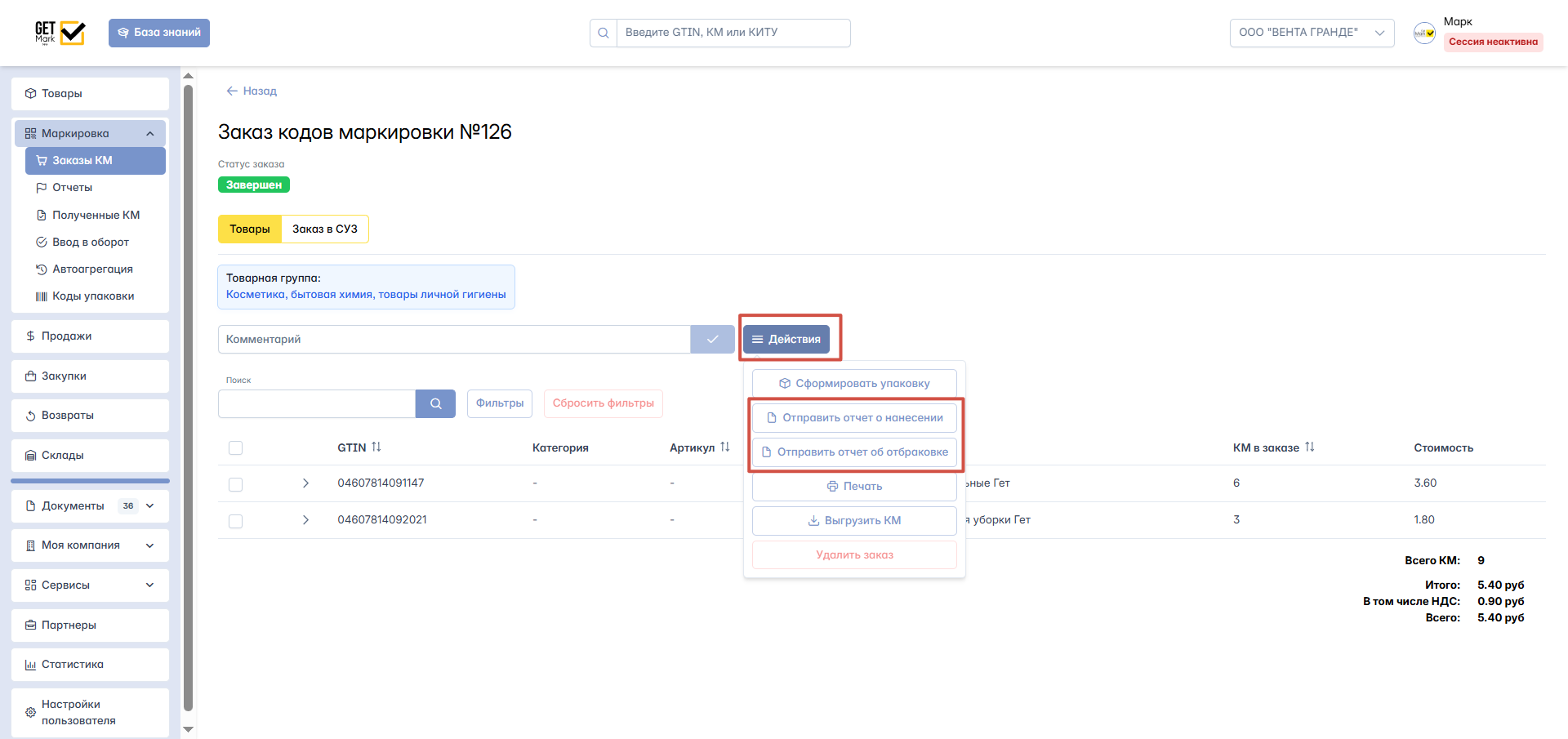The height and width of the screenshot is (739, 1568).
Task: Choose Отправить отчет о нанесении
Action: 854,418
